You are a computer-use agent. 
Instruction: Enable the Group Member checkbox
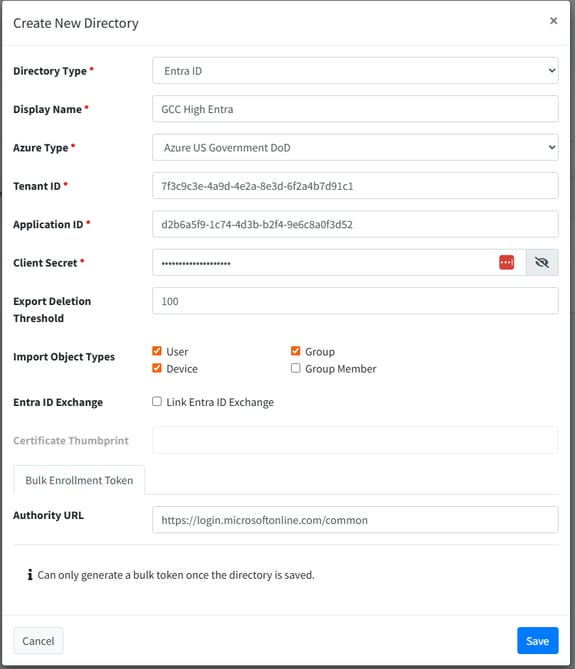click(296, 368)
